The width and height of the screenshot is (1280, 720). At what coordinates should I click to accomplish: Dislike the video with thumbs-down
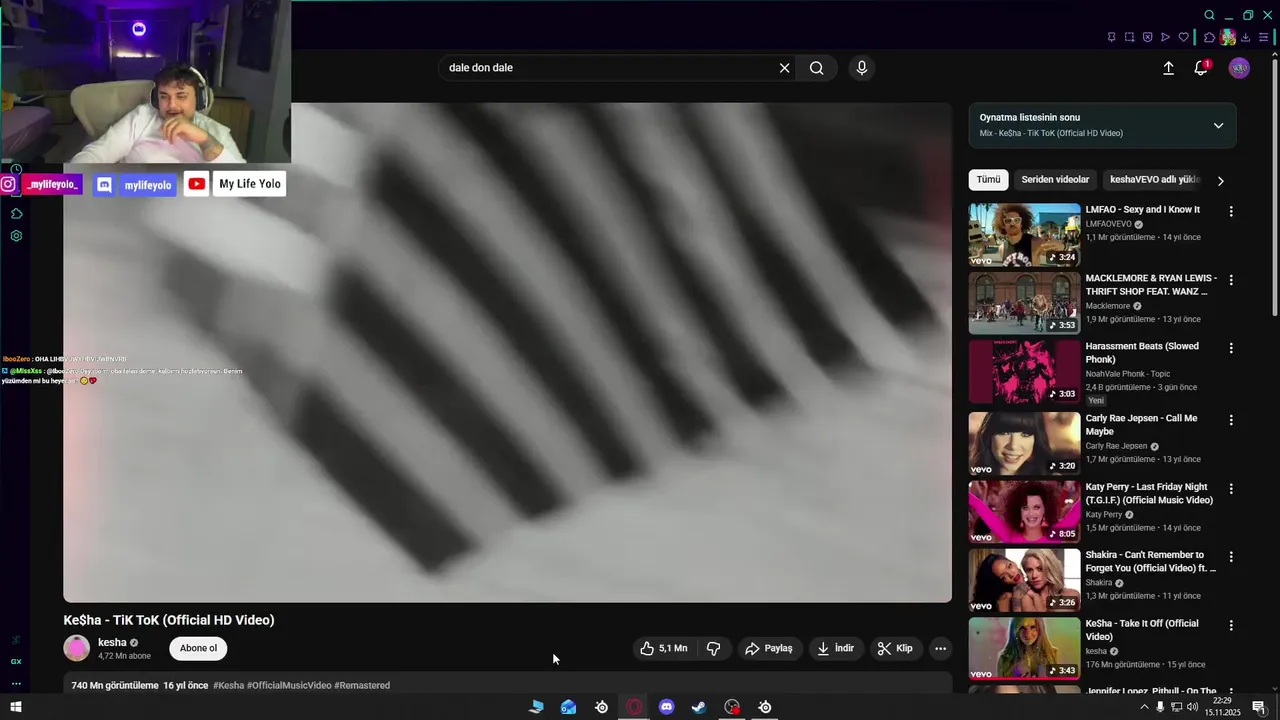coord(714,648)
